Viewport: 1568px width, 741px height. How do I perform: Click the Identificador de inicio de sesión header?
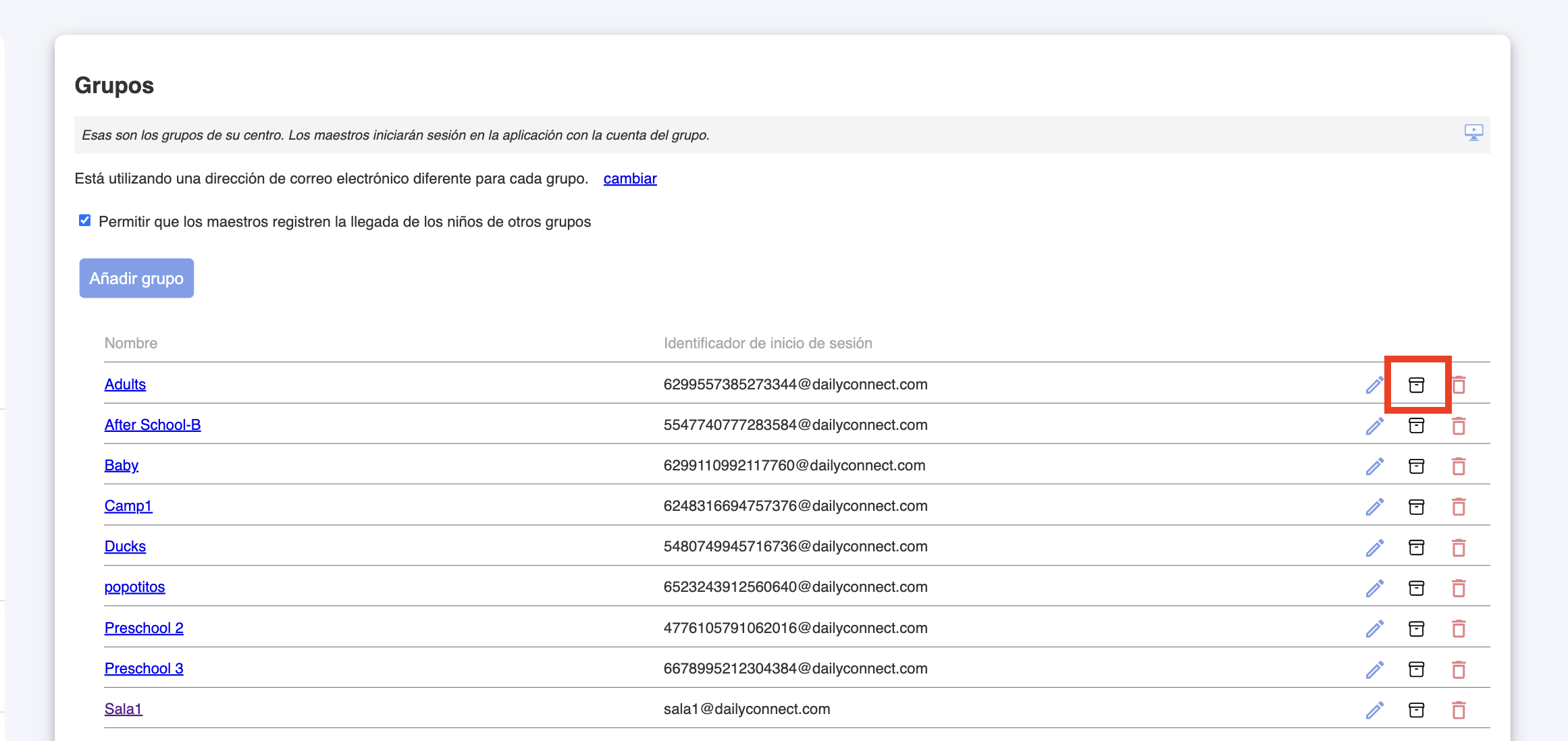[768, 343]
